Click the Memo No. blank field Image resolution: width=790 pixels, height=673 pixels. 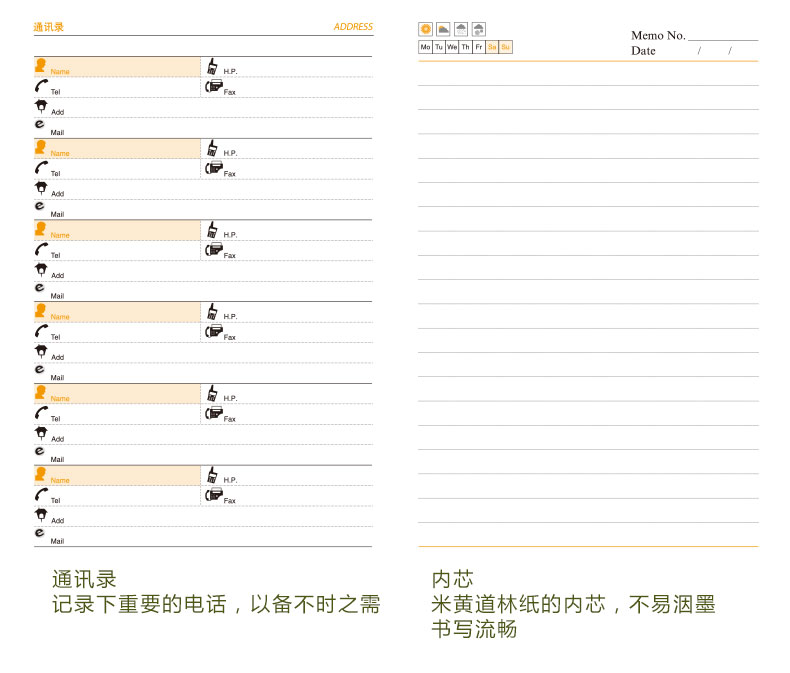pyautogui.click(x=722, y=35)
